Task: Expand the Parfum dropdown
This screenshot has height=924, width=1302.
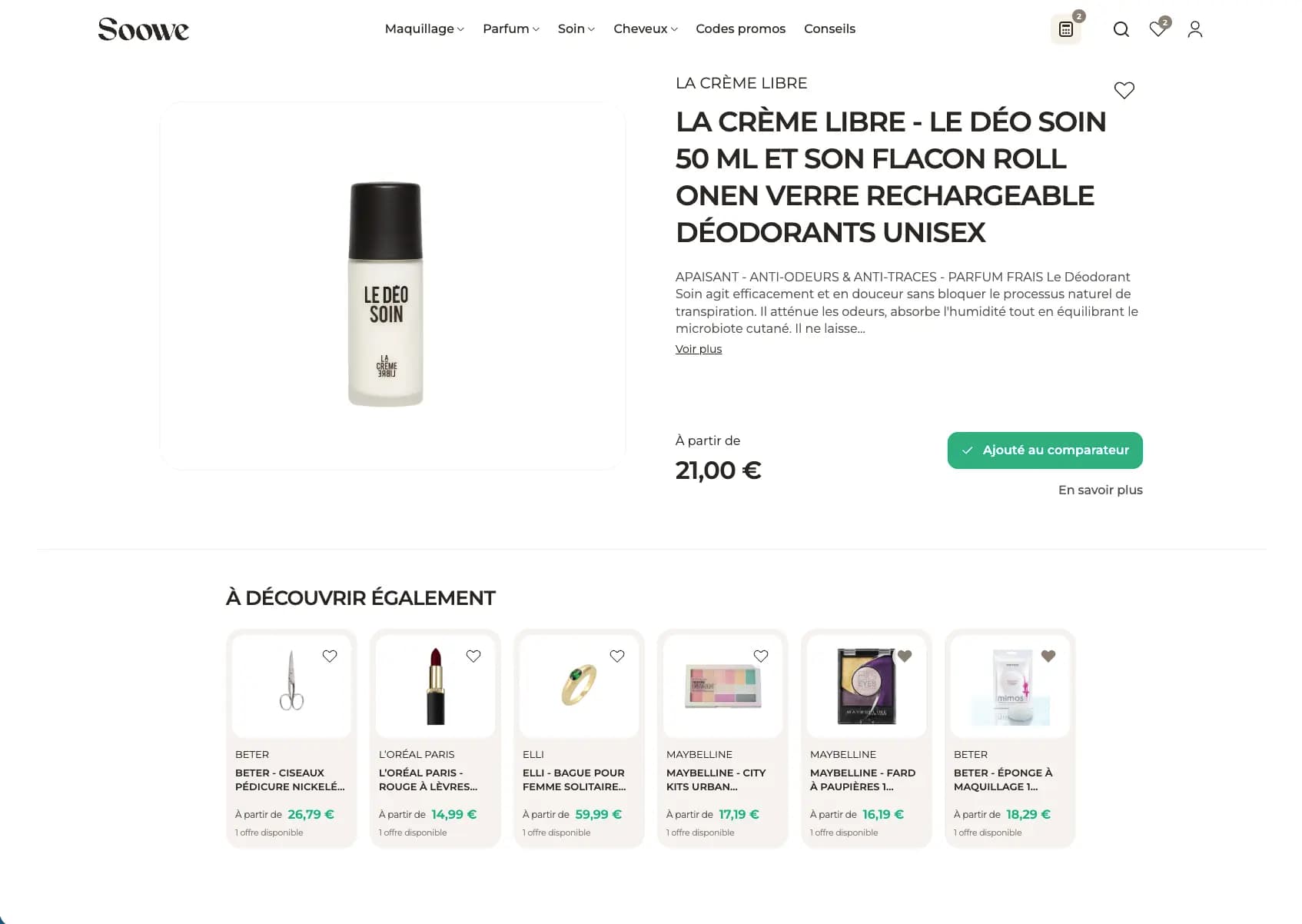Action: click(x=511, y=28)
